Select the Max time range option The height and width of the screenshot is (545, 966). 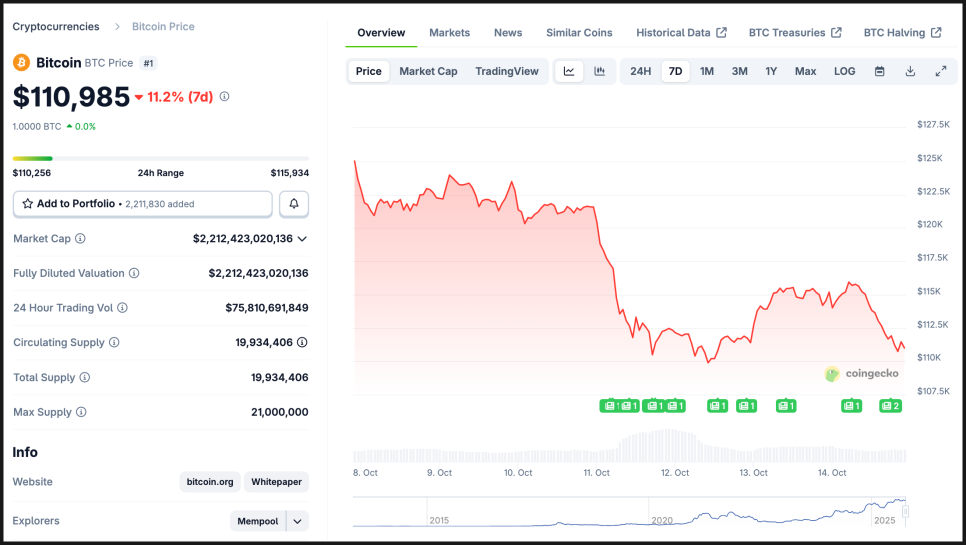click(x=805, y=71)
